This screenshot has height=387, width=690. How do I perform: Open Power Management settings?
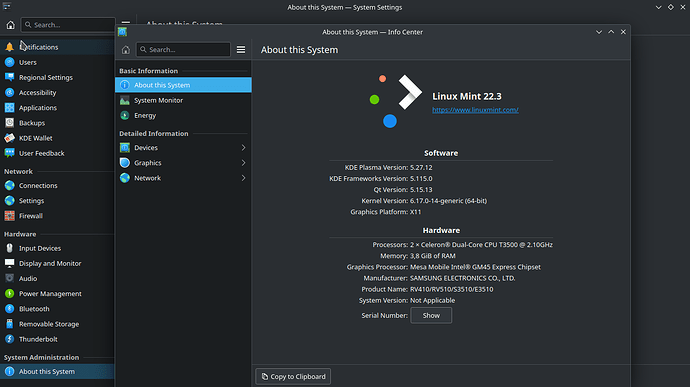click(57, 294)
